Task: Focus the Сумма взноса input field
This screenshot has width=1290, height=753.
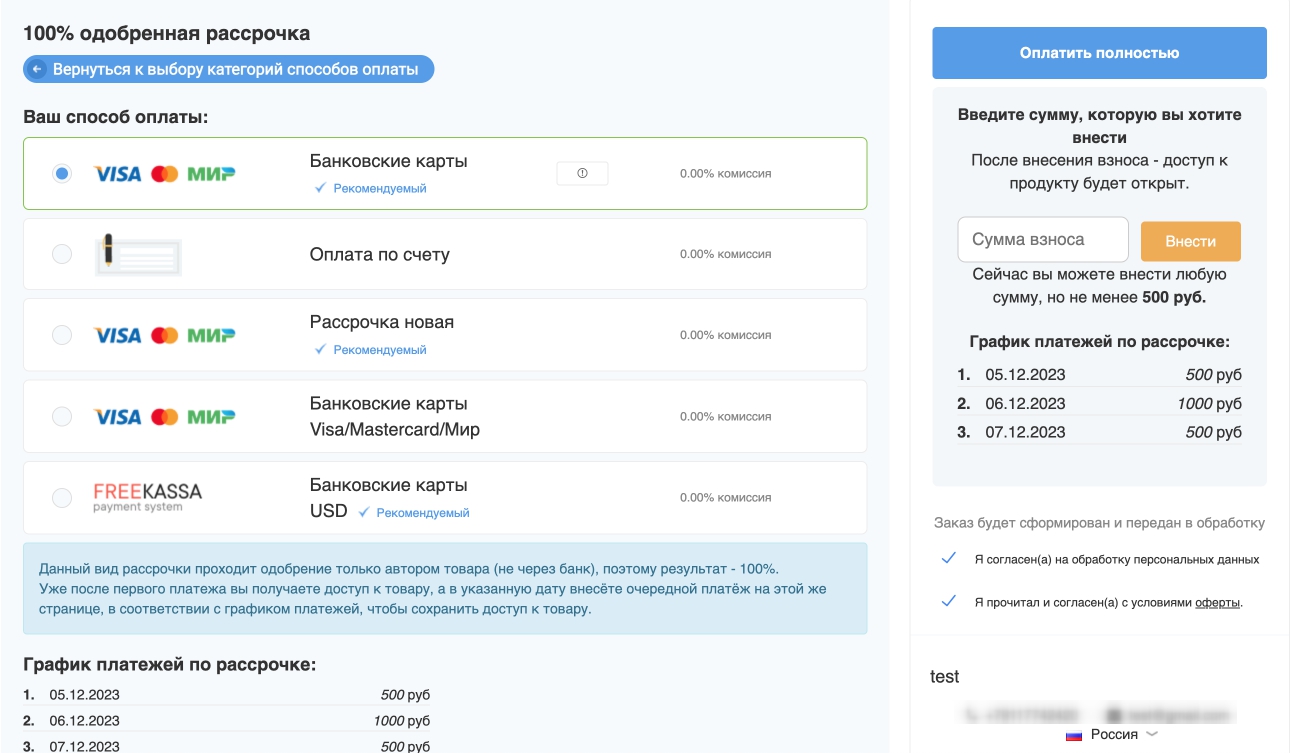Action: (x=1042, y=240)
